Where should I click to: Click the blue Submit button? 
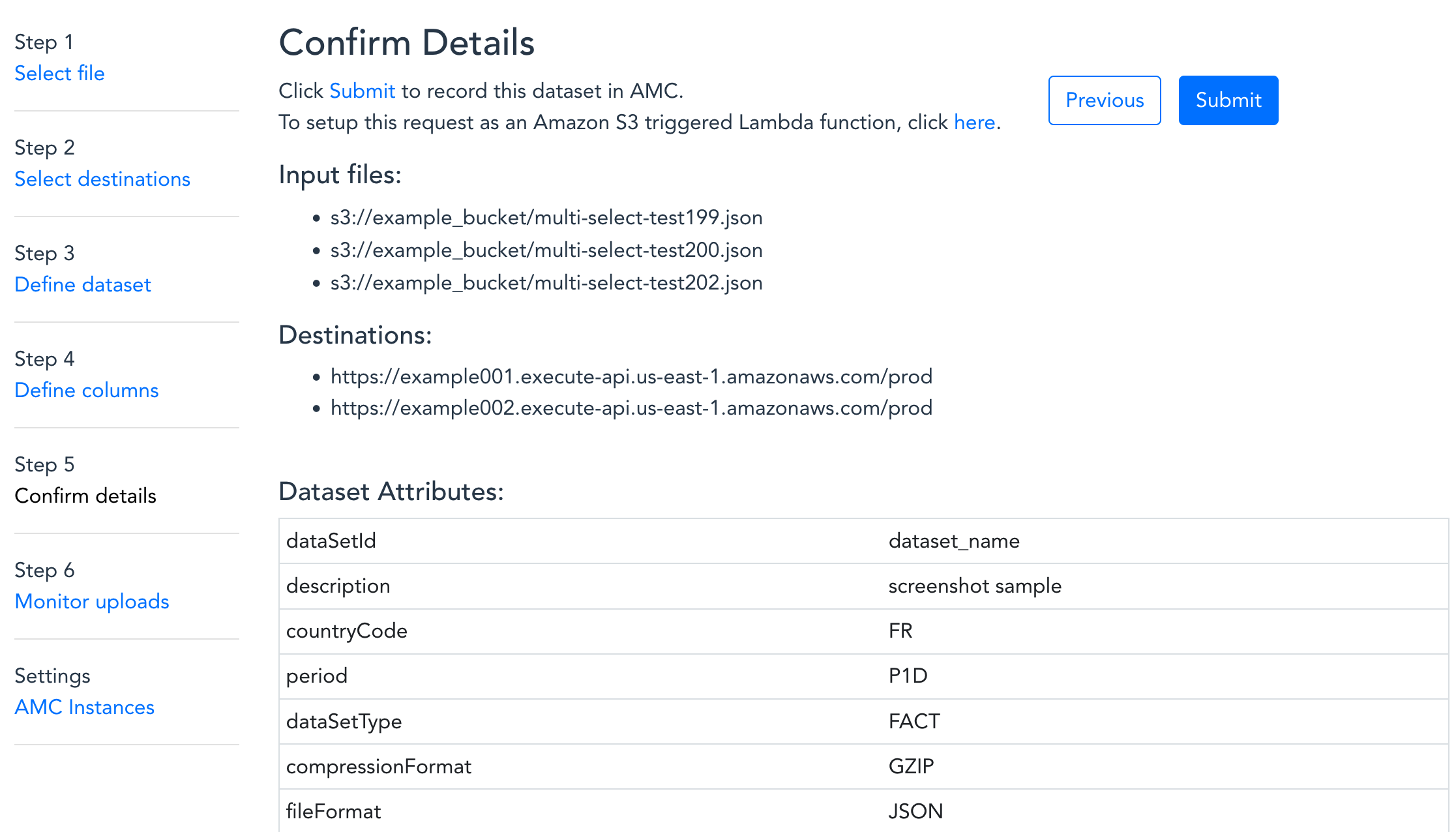click(x=1228, y=100)
